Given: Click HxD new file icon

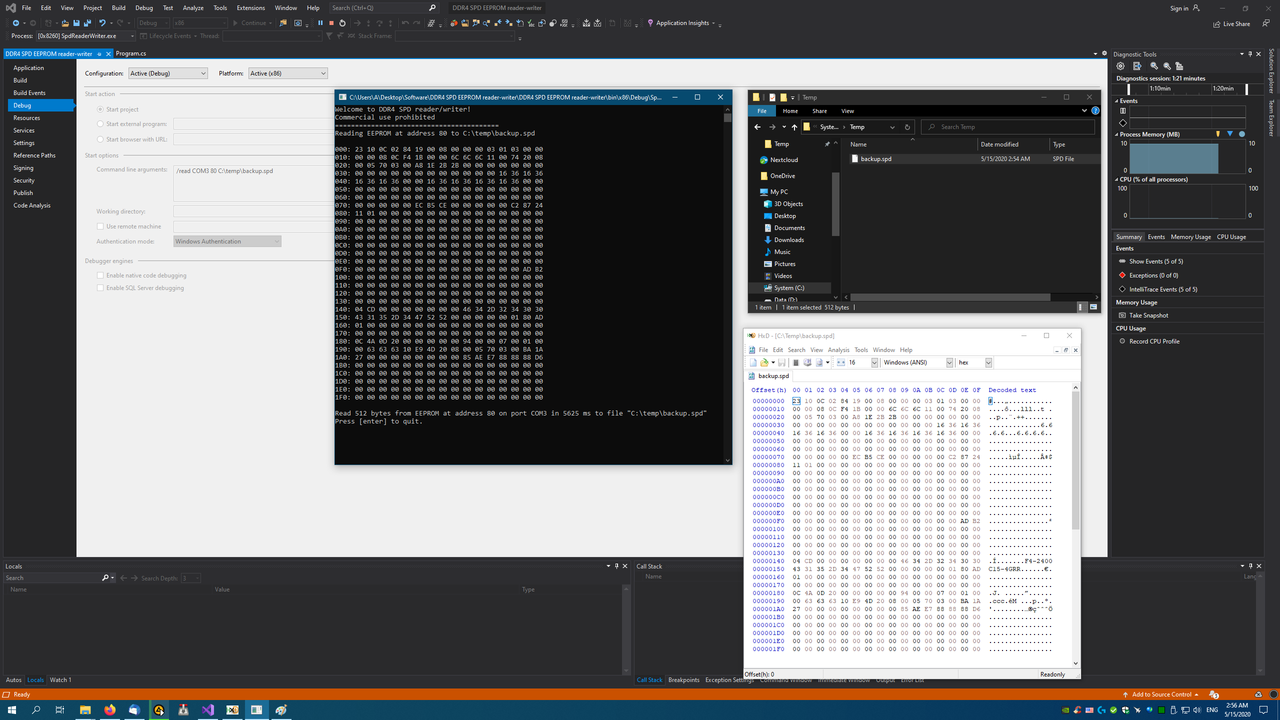Looking at the screenshot, I should click(x=753, y=362).
